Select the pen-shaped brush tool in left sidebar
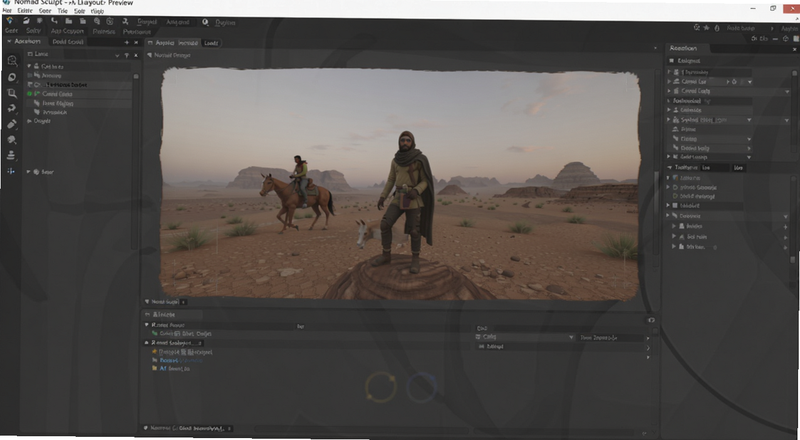 [x=12, y=124]
